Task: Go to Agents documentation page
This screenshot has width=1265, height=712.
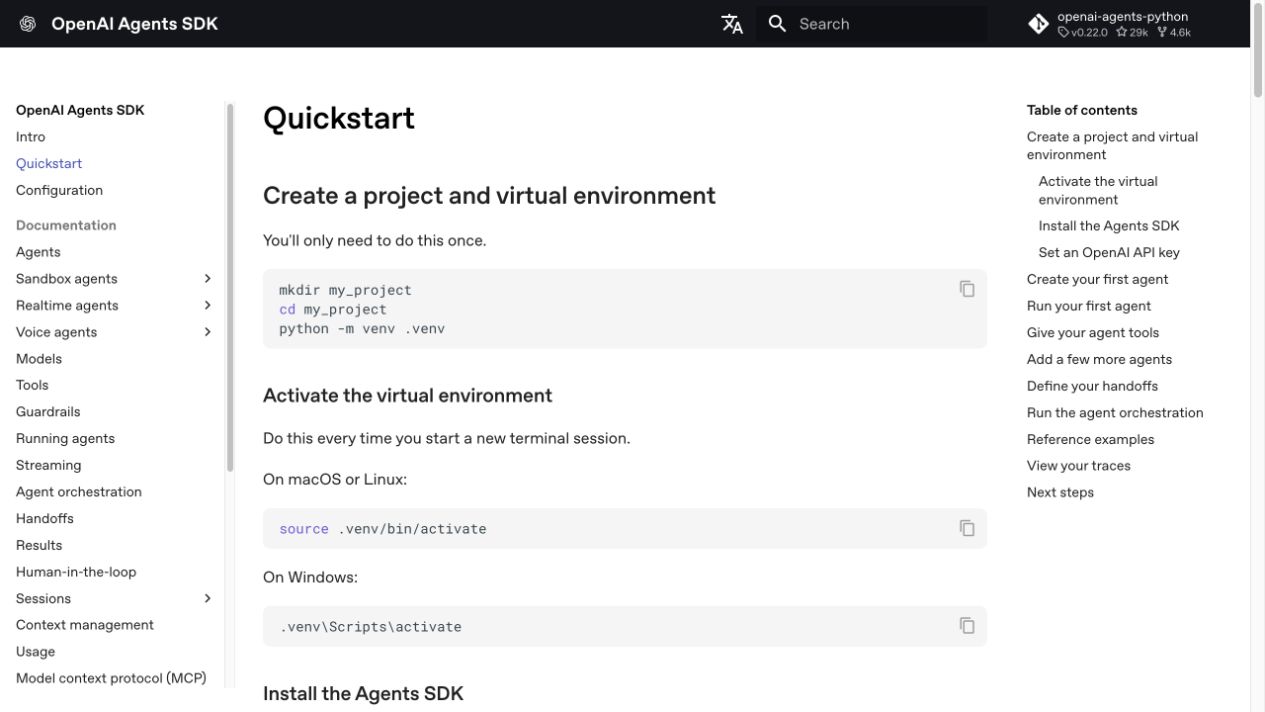Action: click(38, 252)
